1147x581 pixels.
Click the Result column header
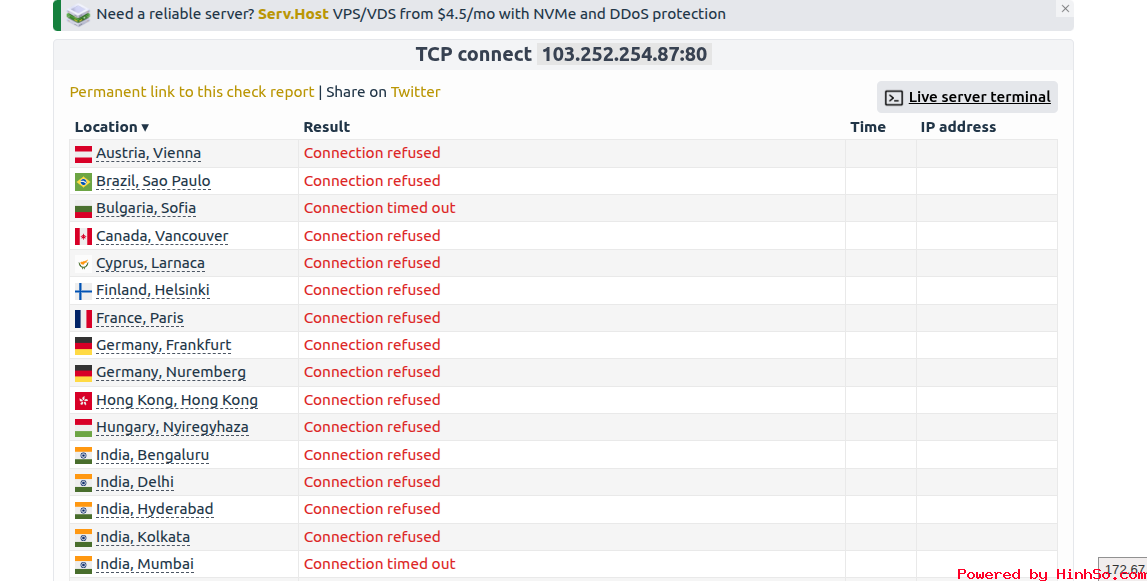326,127
